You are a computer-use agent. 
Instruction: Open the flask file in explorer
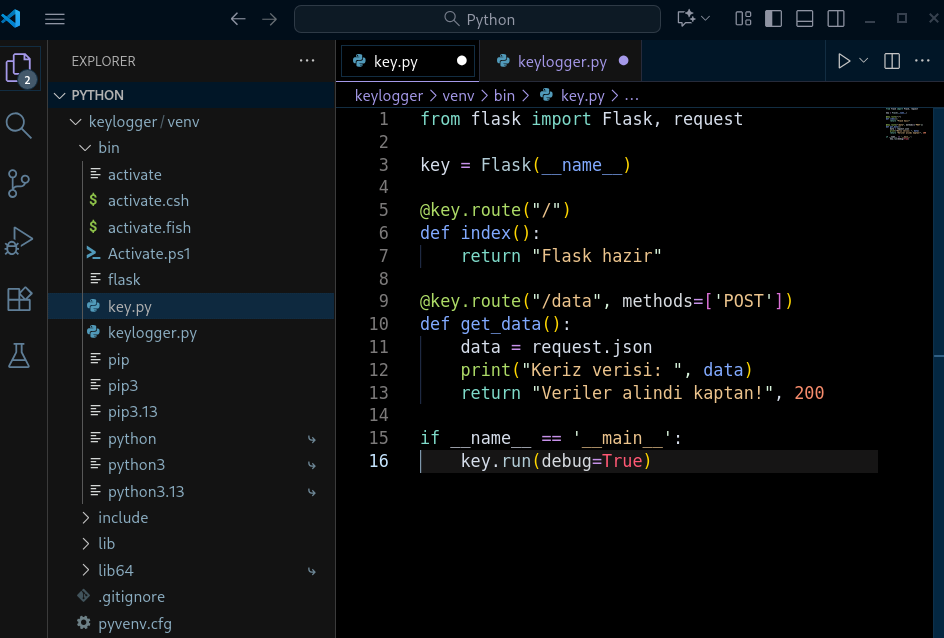191,280
